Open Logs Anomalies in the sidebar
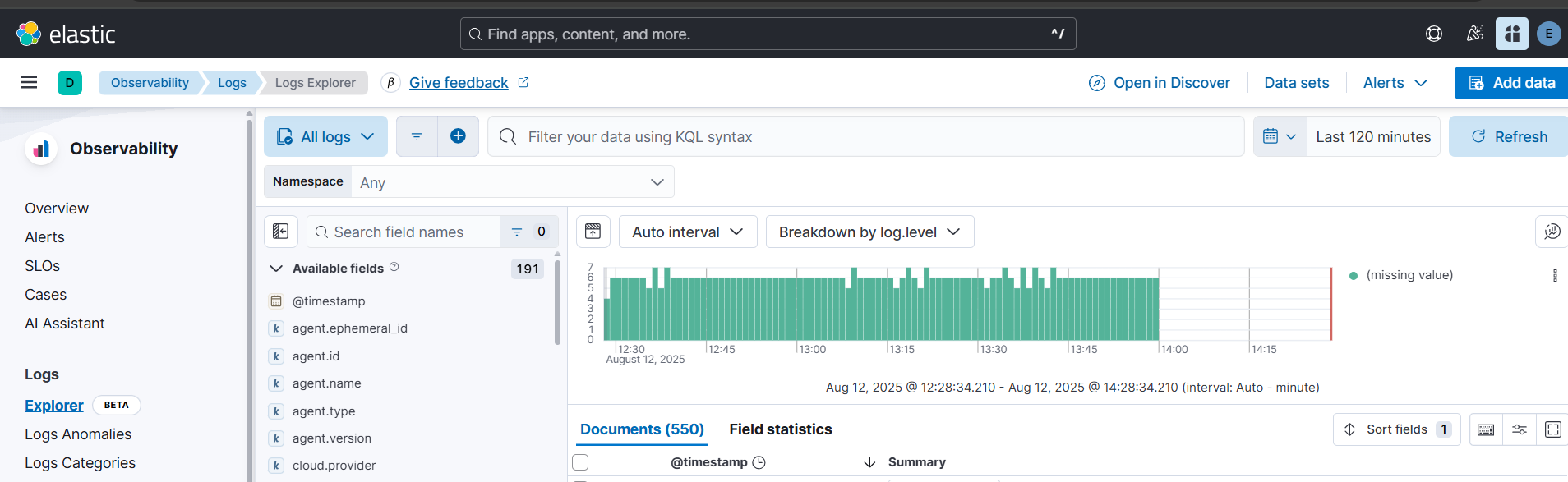The width and height of the screenshot is (1568, 482). [x=78, y=434]
